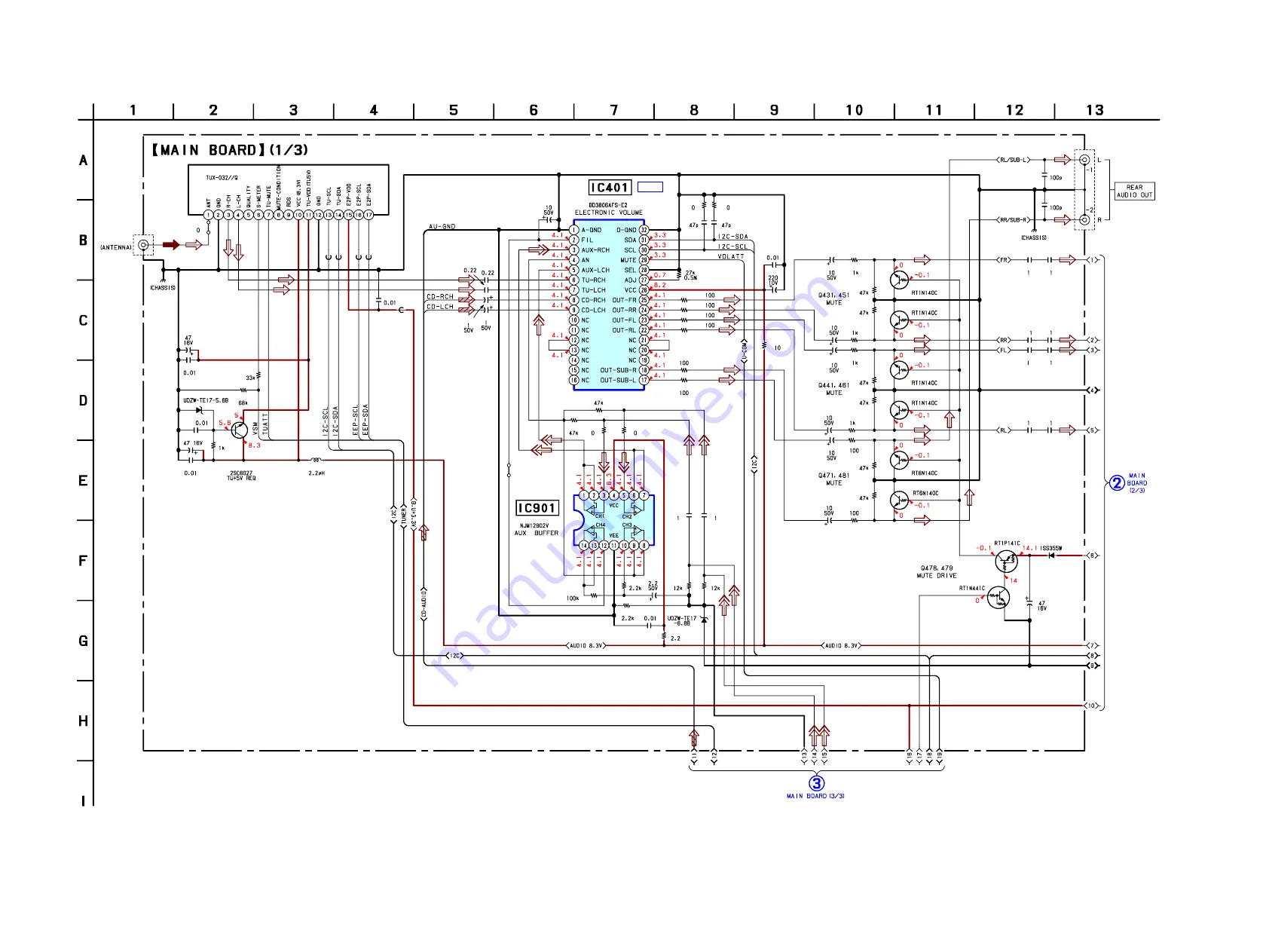The image size is (1266, 952).
Task: Click the Q441, 461 MUTE label
Action: click(833, 389)
